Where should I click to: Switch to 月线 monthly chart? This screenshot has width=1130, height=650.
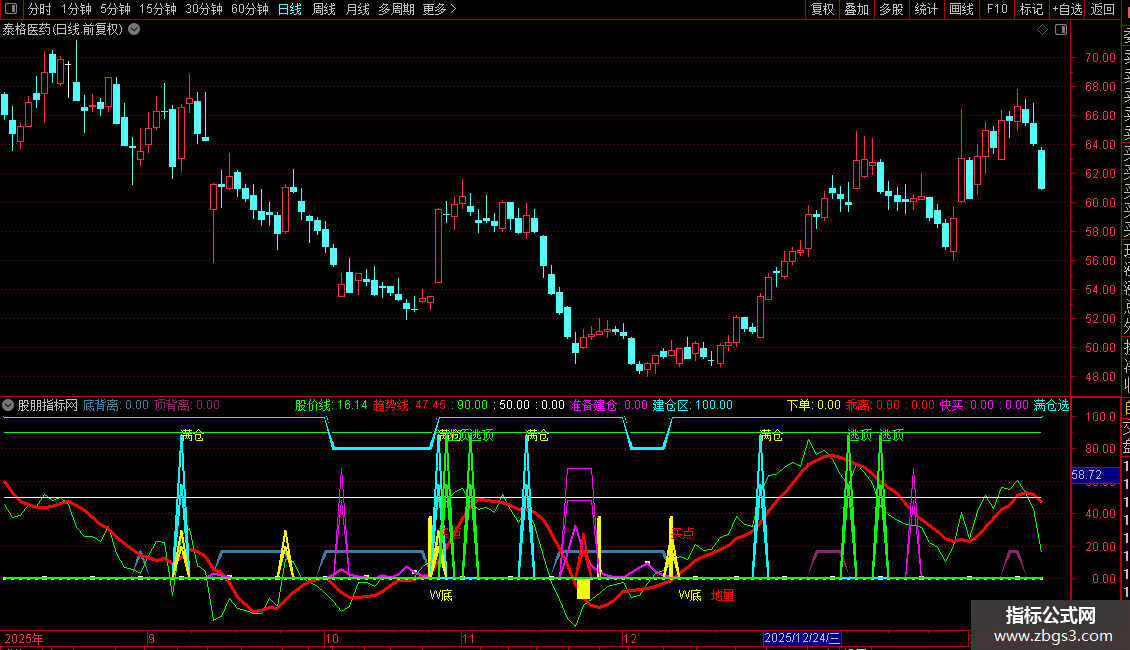357,9
